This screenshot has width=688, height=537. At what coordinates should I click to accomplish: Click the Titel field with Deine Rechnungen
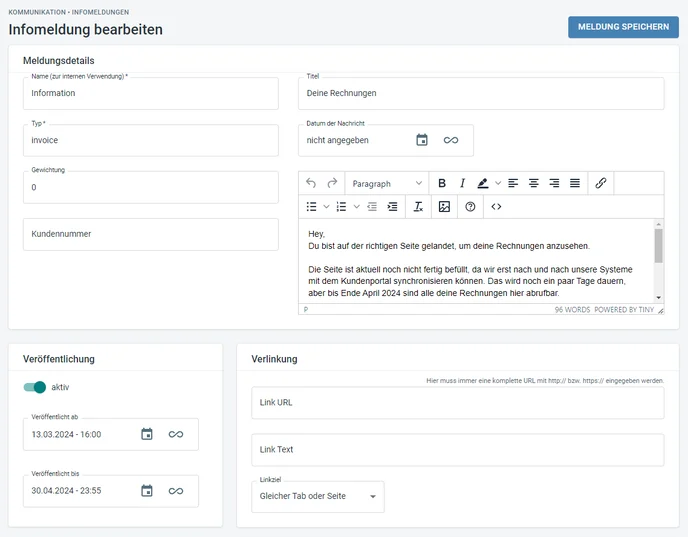point(481,93)
